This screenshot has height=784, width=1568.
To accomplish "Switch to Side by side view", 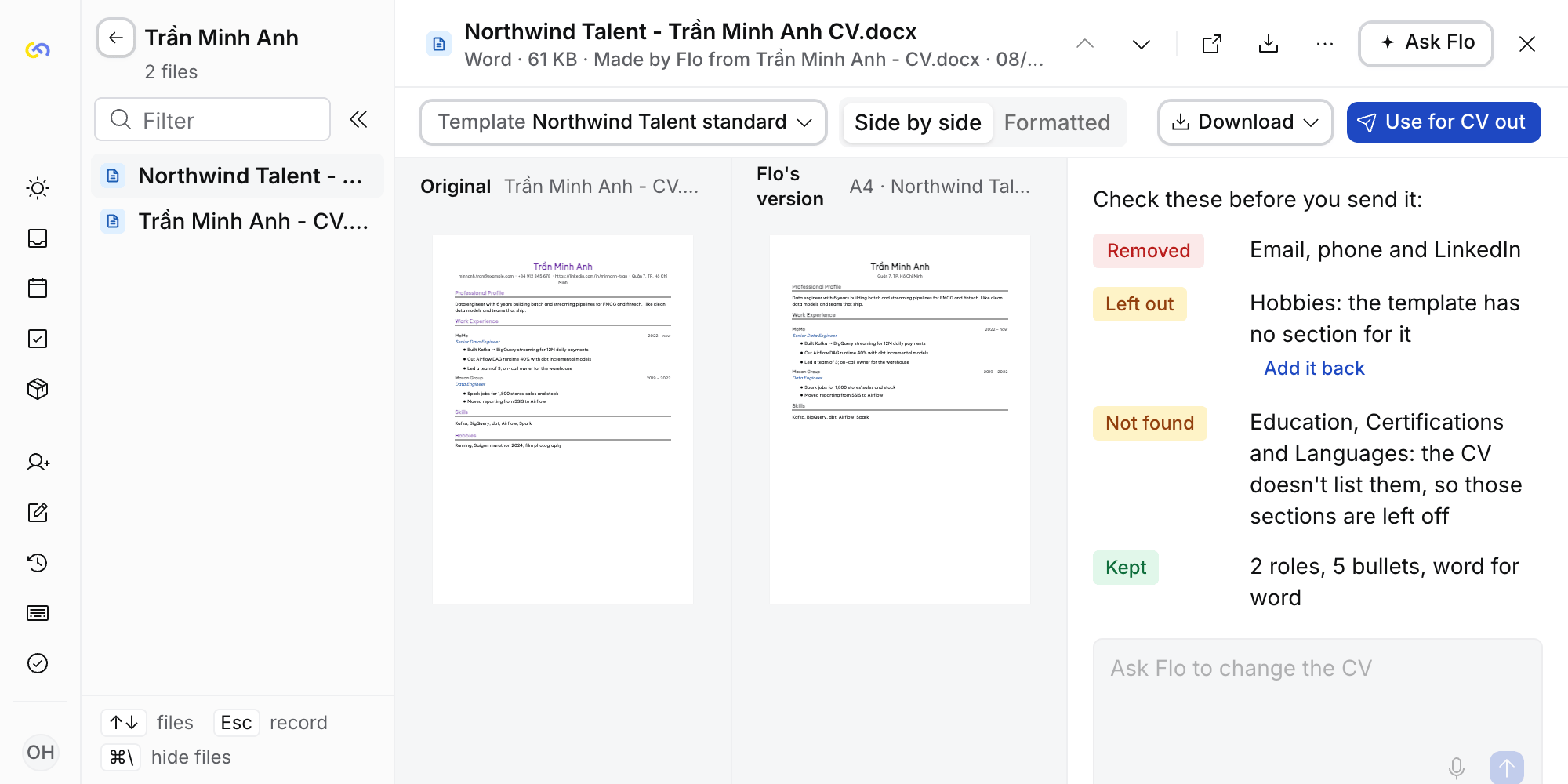I will 917,122.
